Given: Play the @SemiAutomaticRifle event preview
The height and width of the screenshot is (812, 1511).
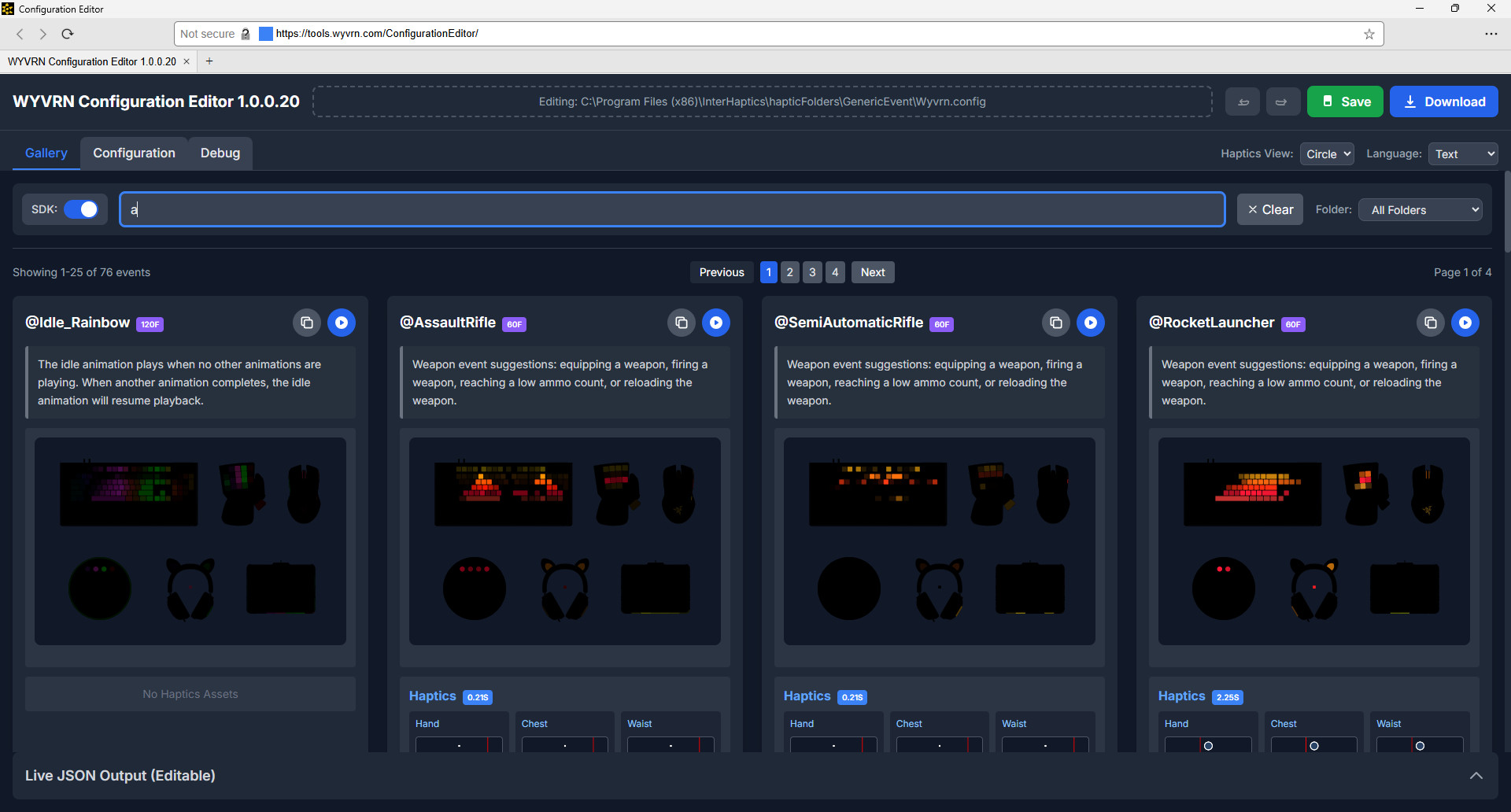Looking at the screenshot, I should (x=1091, y=323).
